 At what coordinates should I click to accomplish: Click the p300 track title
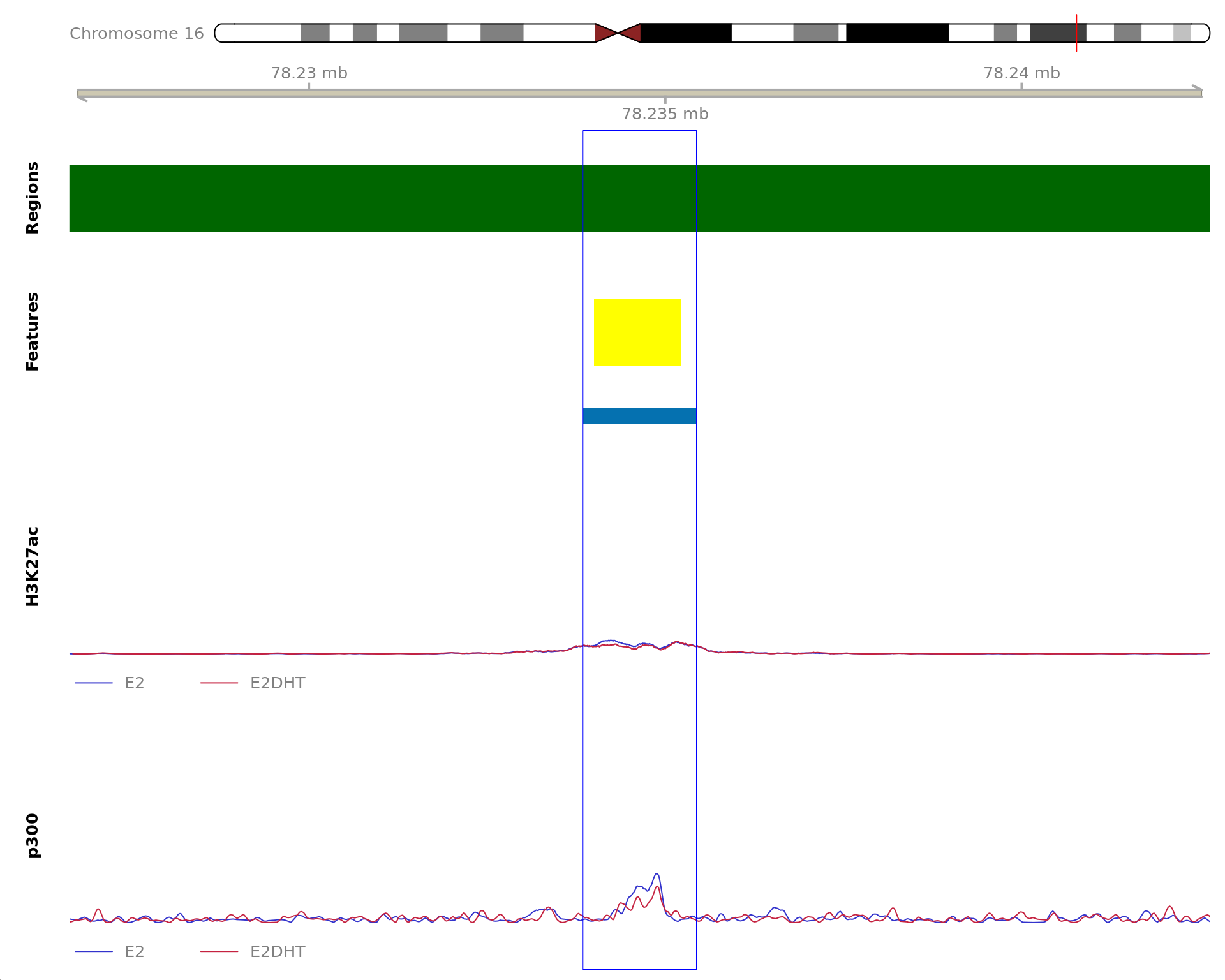[32, 835]
